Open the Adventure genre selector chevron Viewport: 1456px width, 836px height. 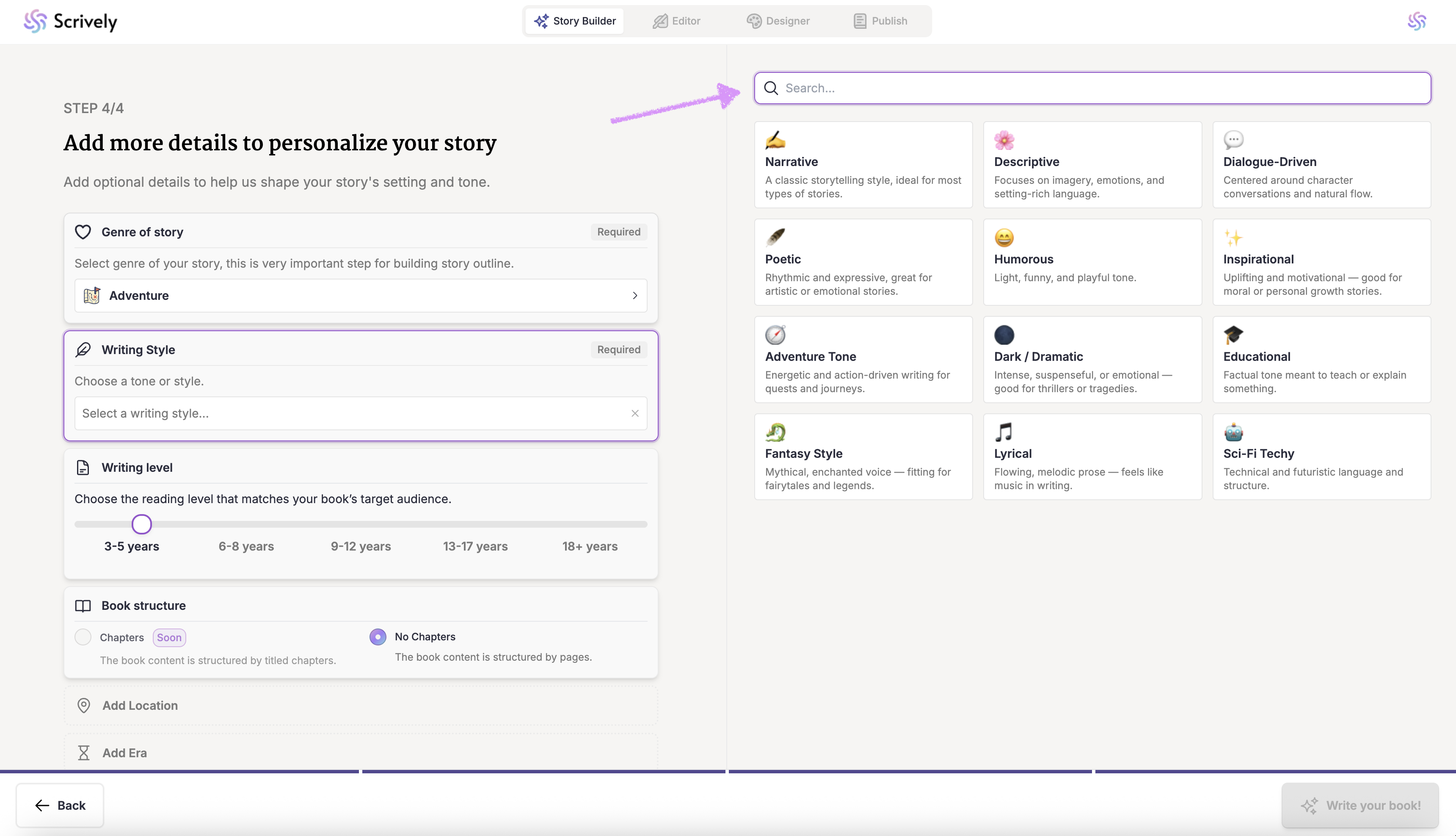(x=634, y=296)
